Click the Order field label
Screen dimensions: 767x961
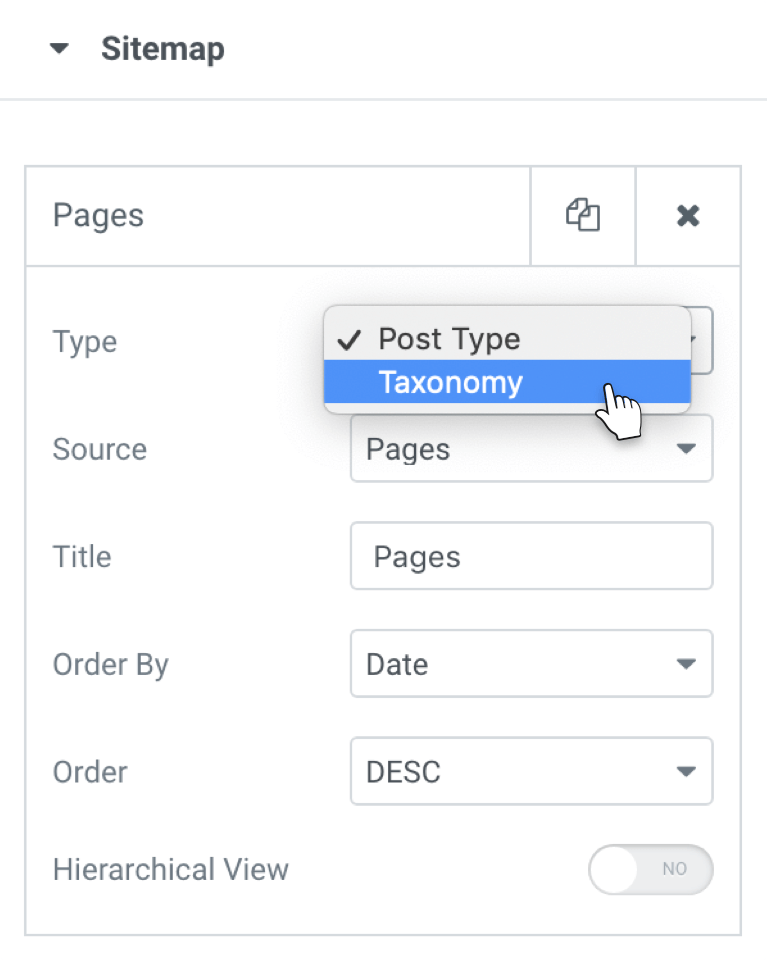90,772
